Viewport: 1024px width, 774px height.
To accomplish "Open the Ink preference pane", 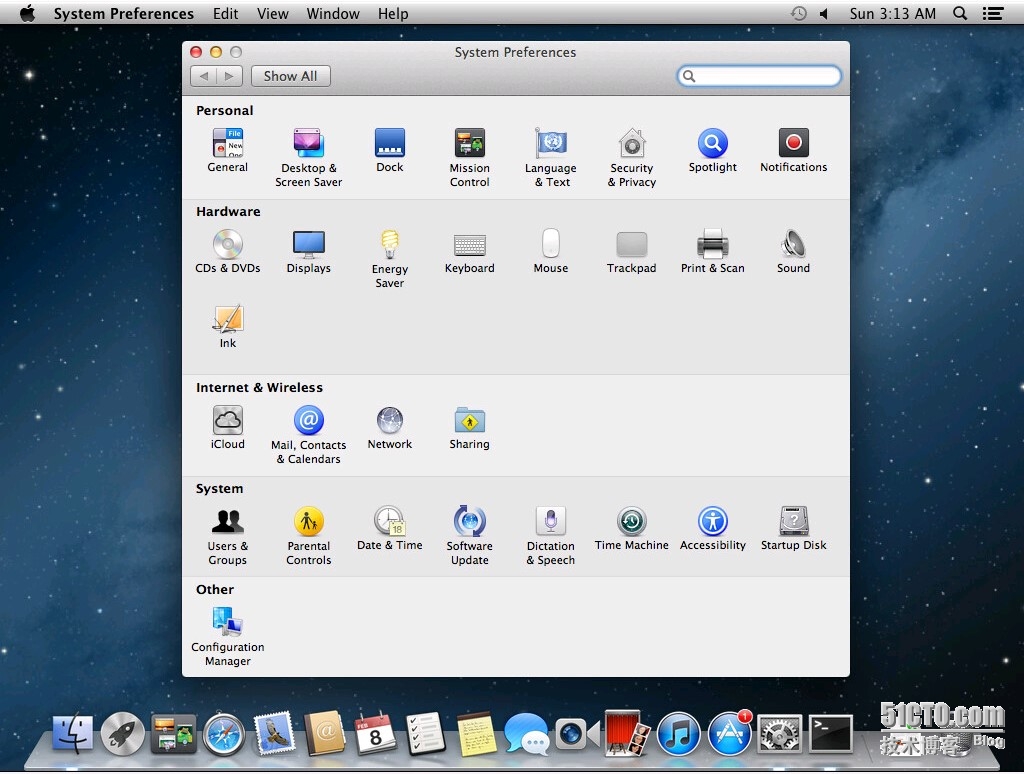I will pos(227,327).
